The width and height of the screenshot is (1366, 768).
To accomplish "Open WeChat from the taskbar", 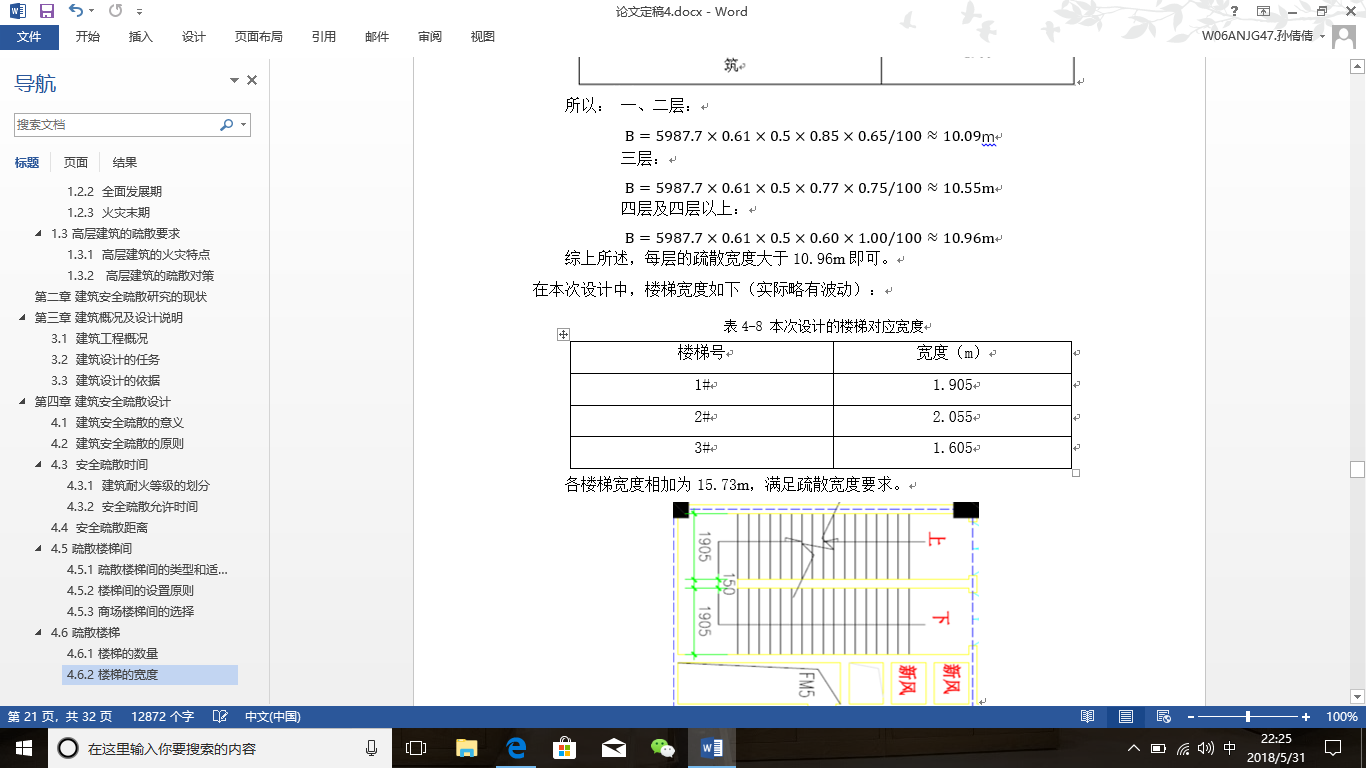I will (x=663, y=748).
